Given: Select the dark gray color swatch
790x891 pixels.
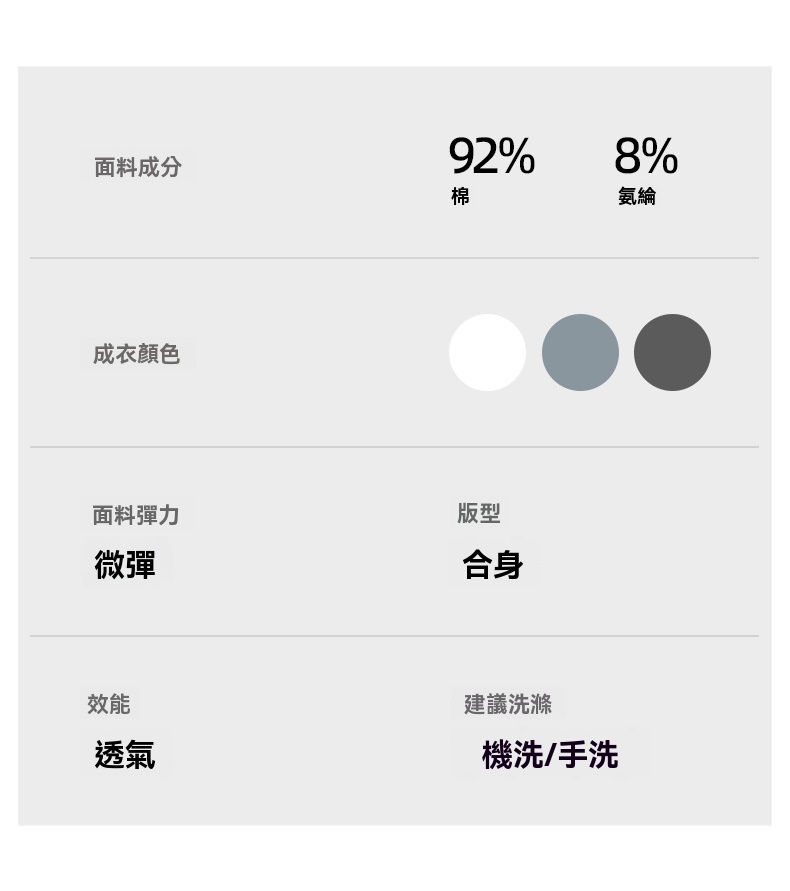Looking at the screenshot, I should click(x=672, y=352).
